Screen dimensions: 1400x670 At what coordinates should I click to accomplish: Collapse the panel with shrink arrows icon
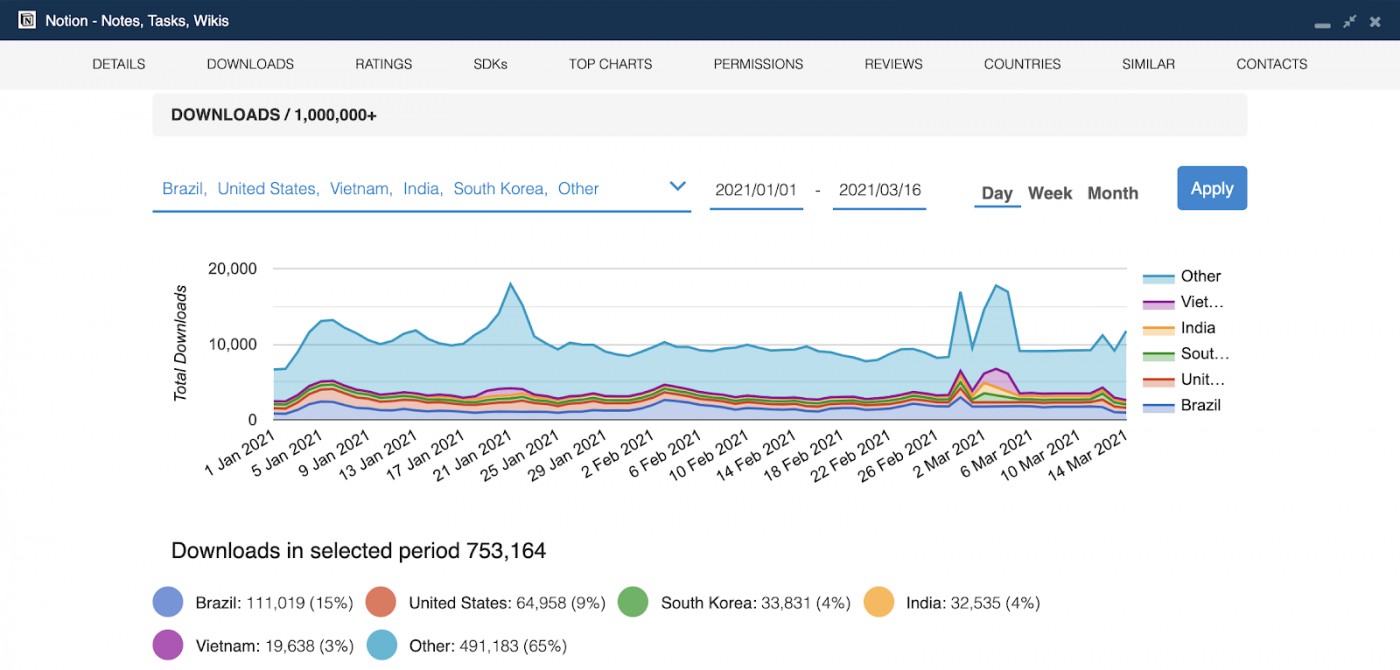1350,20
